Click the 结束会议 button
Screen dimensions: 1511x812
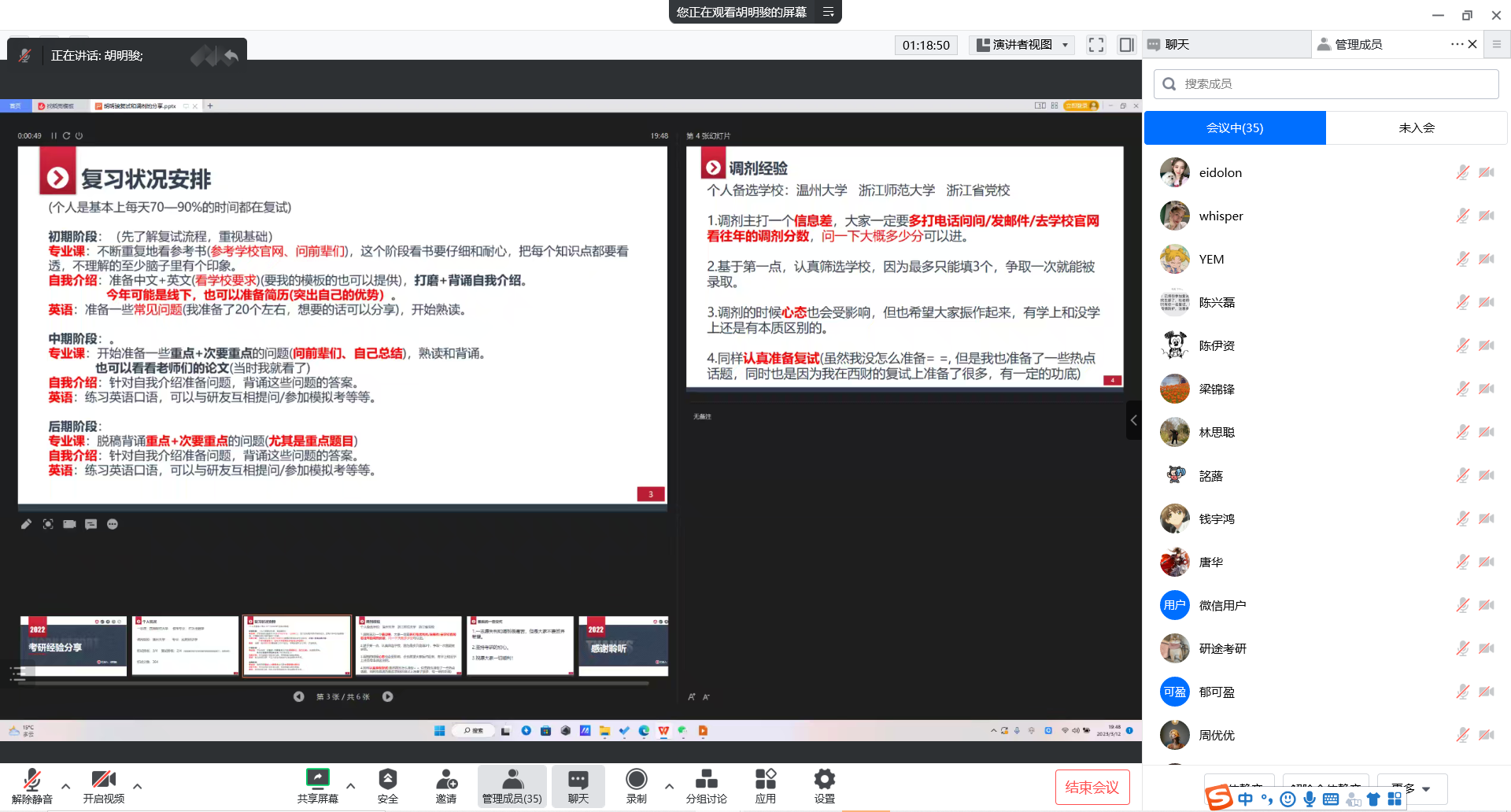coord(1092,787)
